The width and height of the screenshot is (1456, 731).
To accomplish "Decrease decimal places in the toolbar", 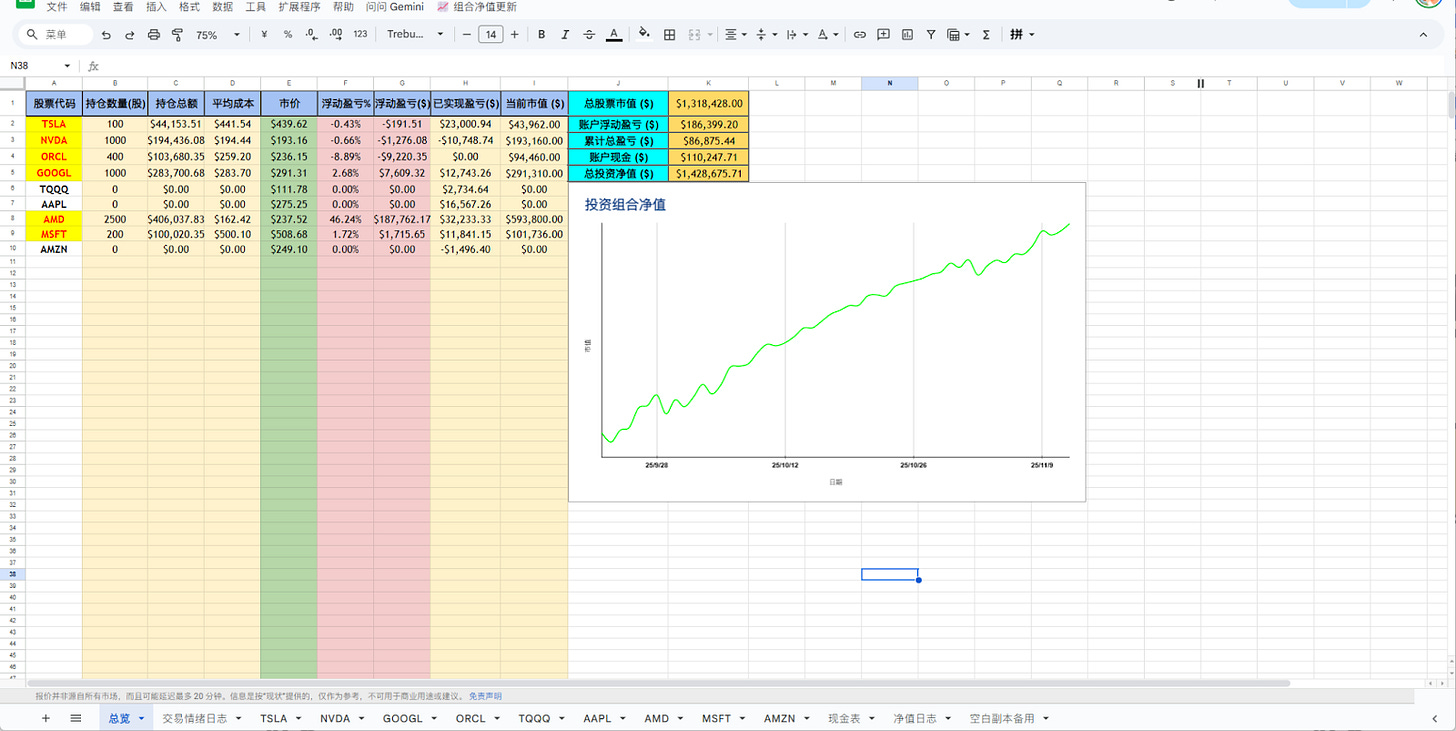I will tap(311, 35).
